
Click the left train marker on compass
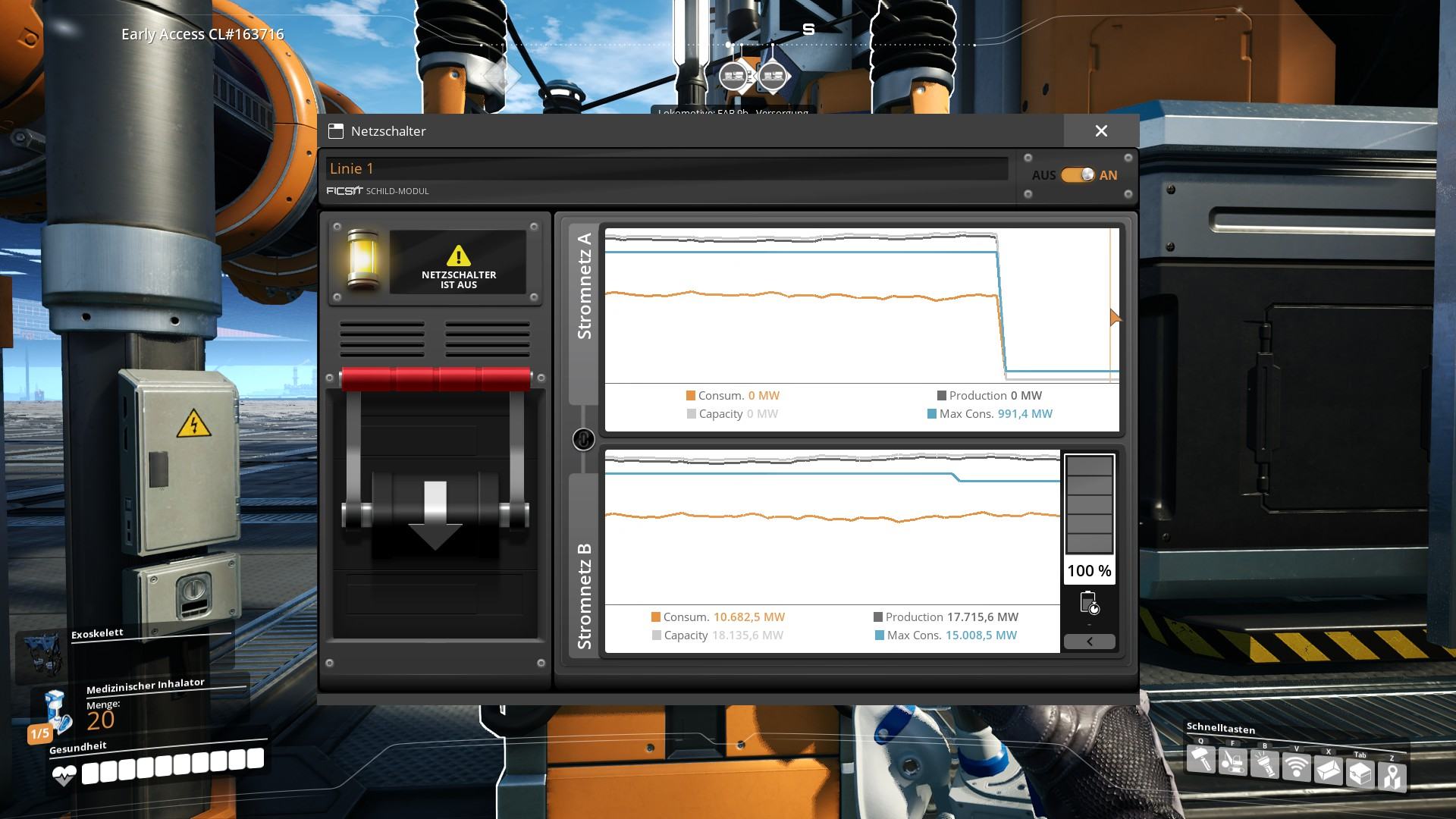click(733, 76)
